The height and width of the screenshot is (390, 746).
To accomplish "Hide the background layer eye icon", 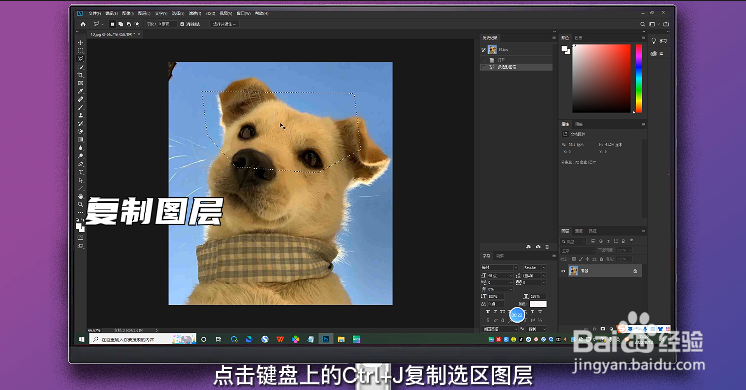I will click(x=563, y=271).
